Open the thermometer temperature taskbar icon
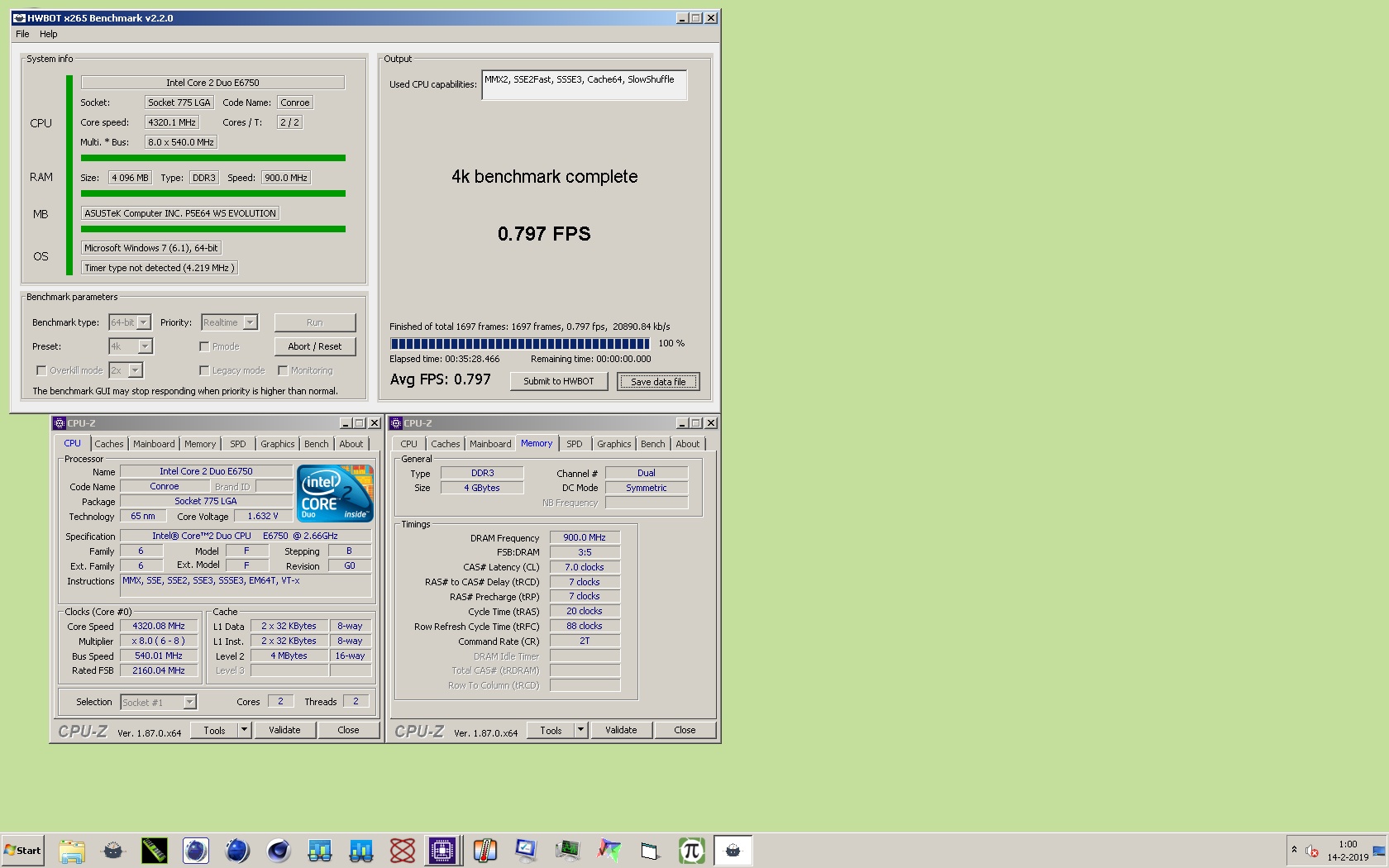 pos(485,850)
